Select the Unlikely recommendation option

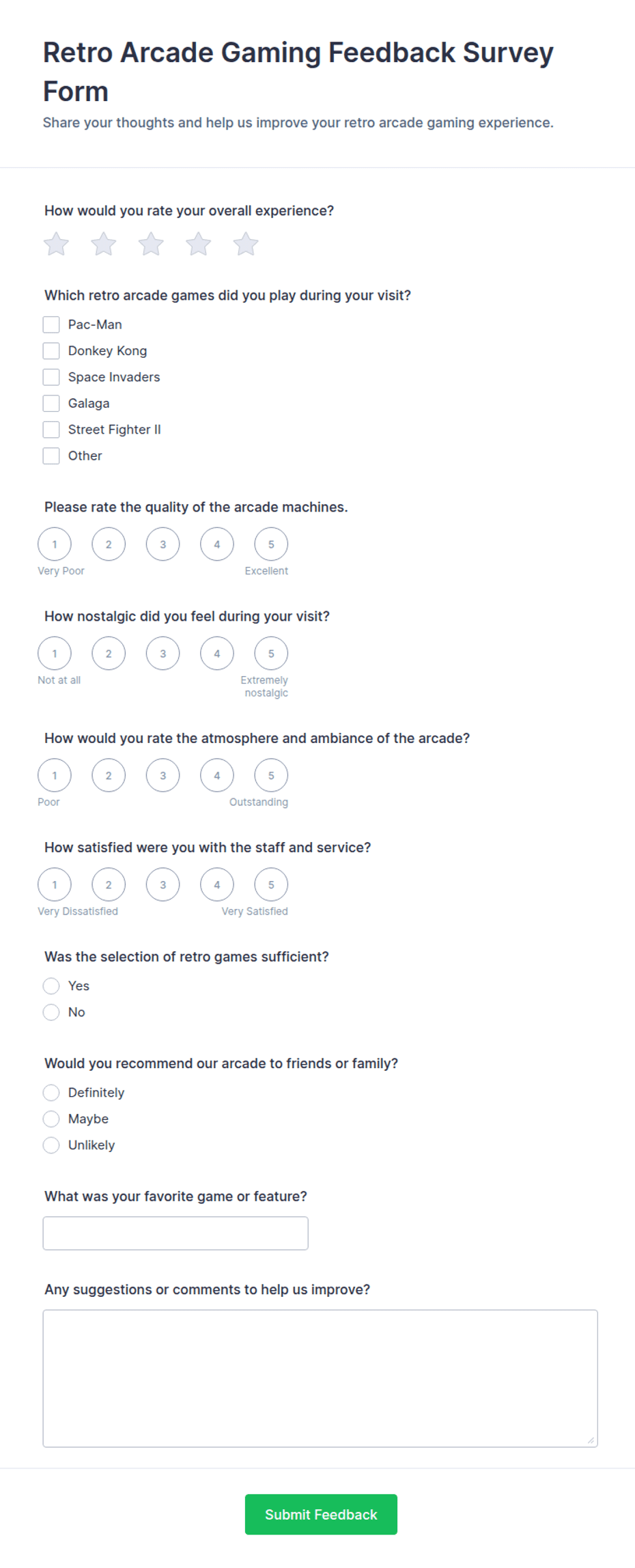pyautogui.click(x=51, y=1145)
